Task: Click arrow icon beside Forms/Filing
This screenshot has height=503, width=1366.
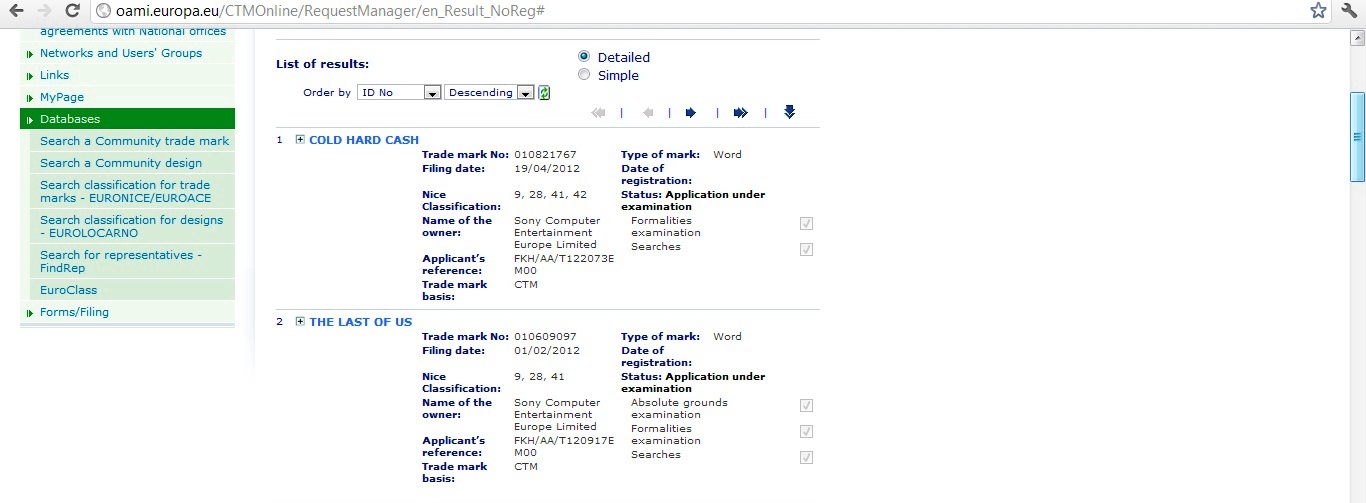Action: [30, 313]
